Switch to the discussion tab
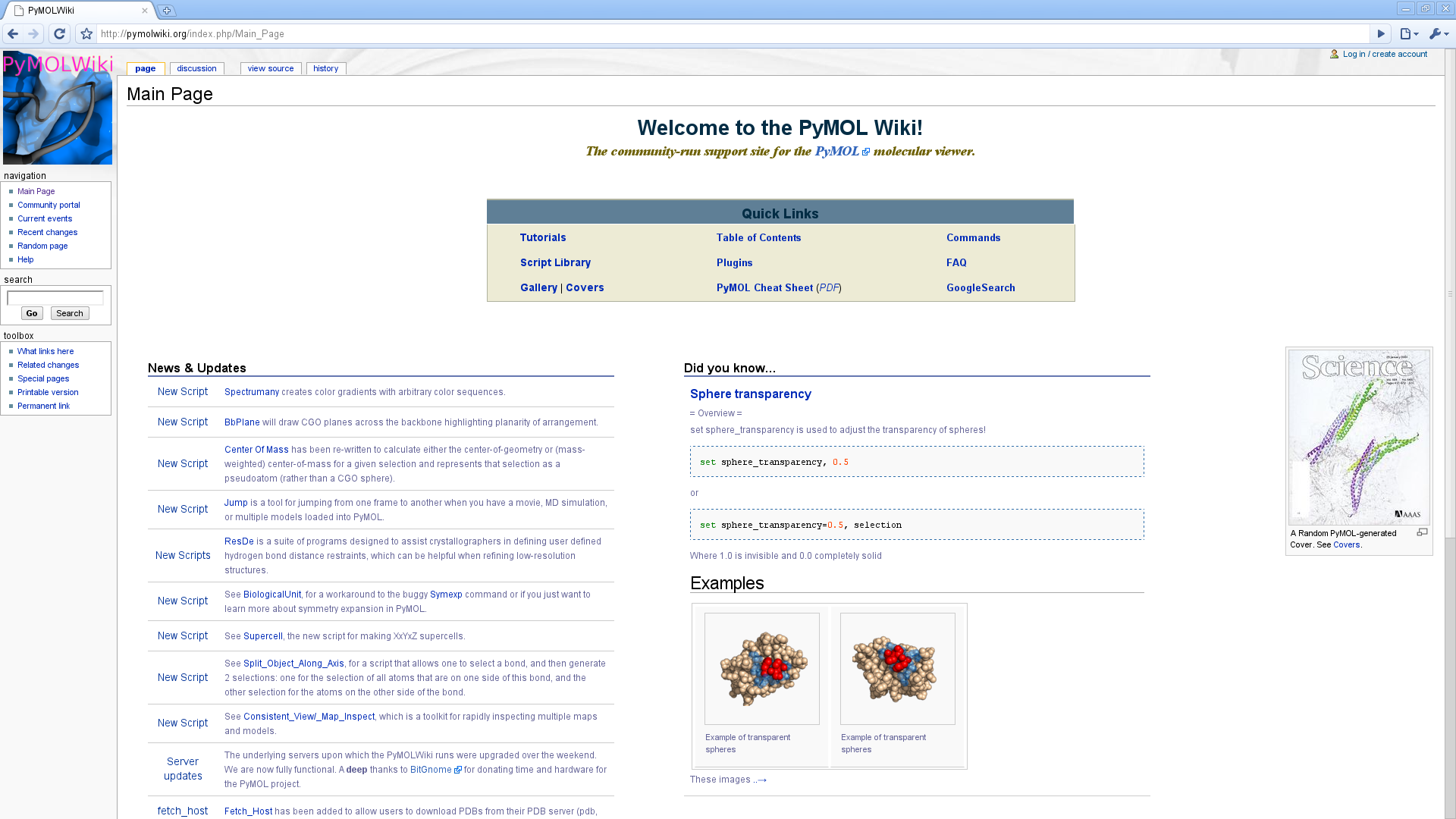 [196, 68]
